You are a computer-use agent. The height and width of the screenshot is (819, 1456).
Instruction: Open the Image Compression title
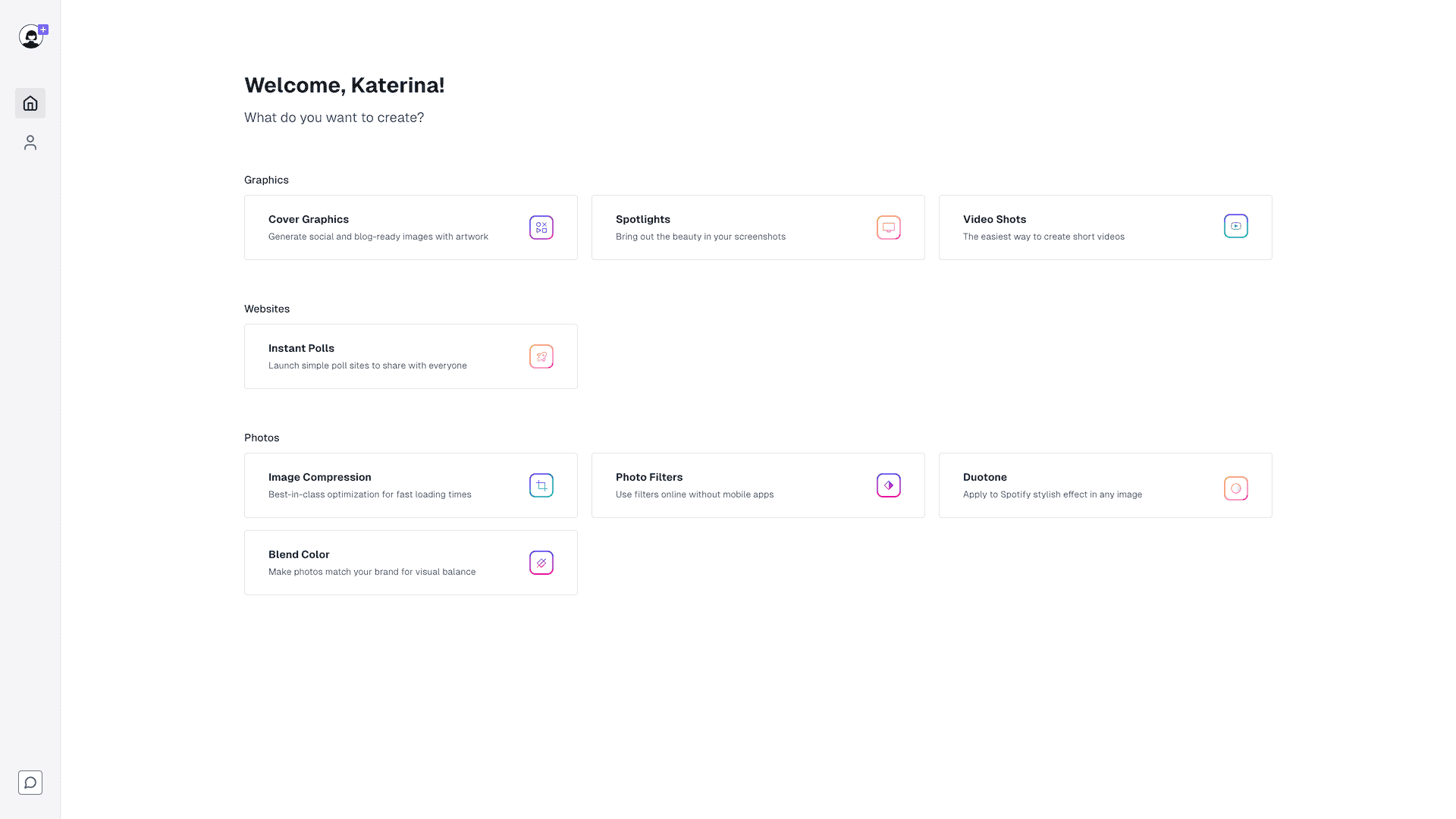point(320,477)
